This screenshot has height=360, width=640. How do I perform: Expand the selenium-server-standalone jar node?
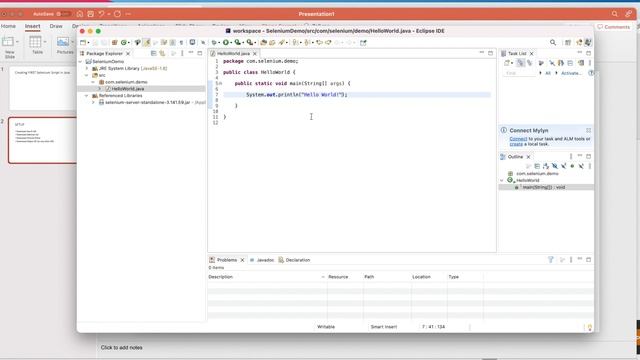(x=93, y=102)
